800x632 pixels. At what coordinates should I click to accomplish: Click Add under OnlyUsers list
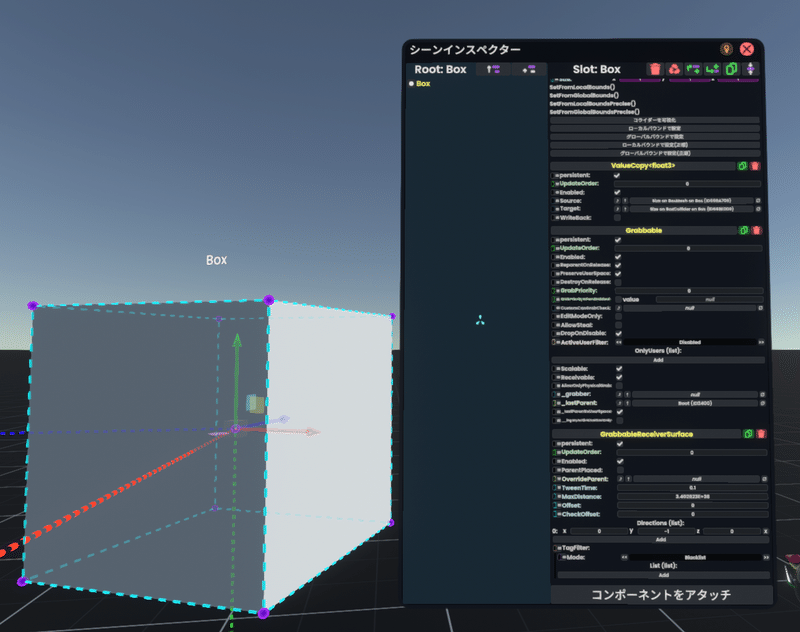pyautogui.click(x=658, y=360)
